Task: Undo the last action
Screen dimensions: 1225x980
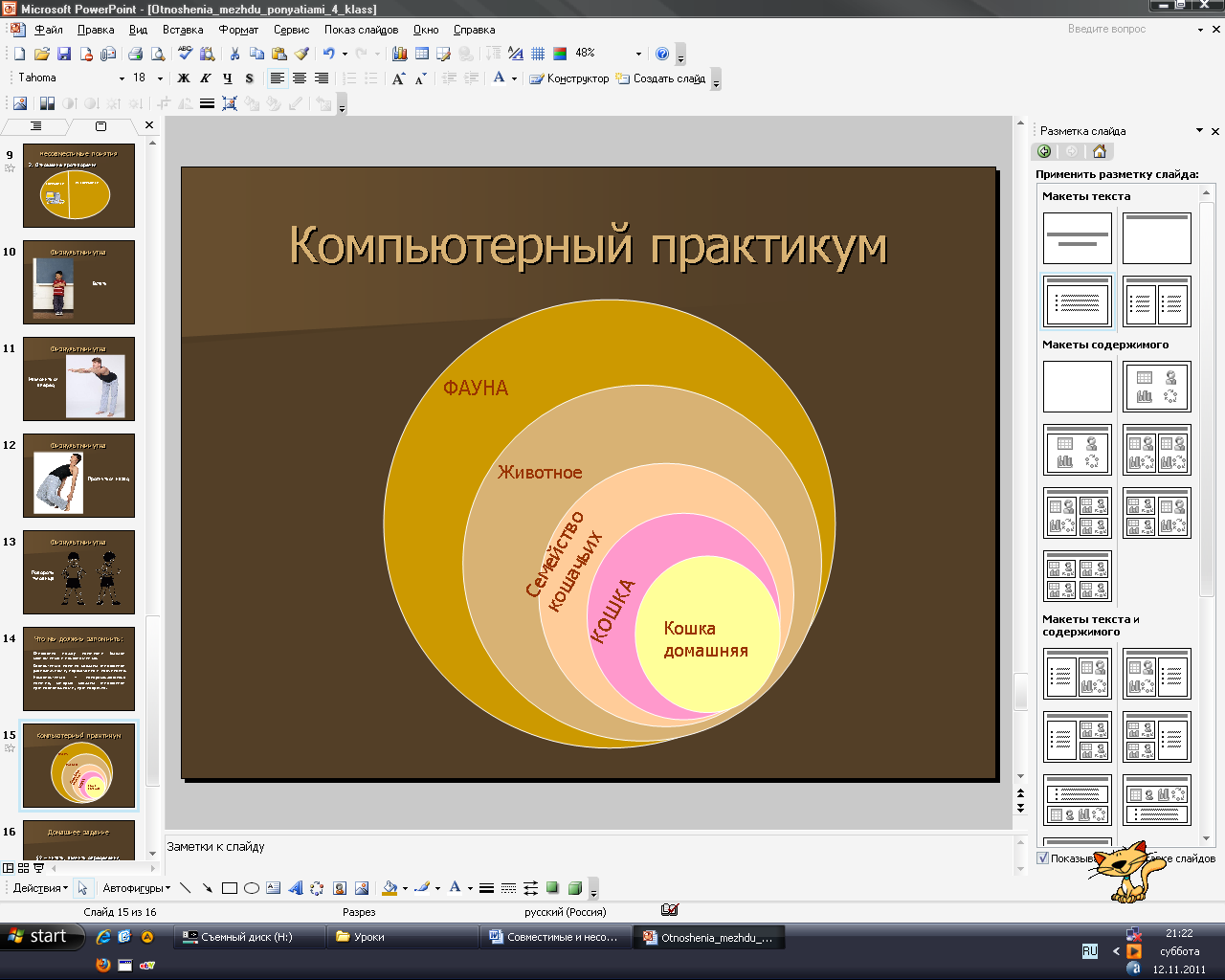Action: coord(328,54)
